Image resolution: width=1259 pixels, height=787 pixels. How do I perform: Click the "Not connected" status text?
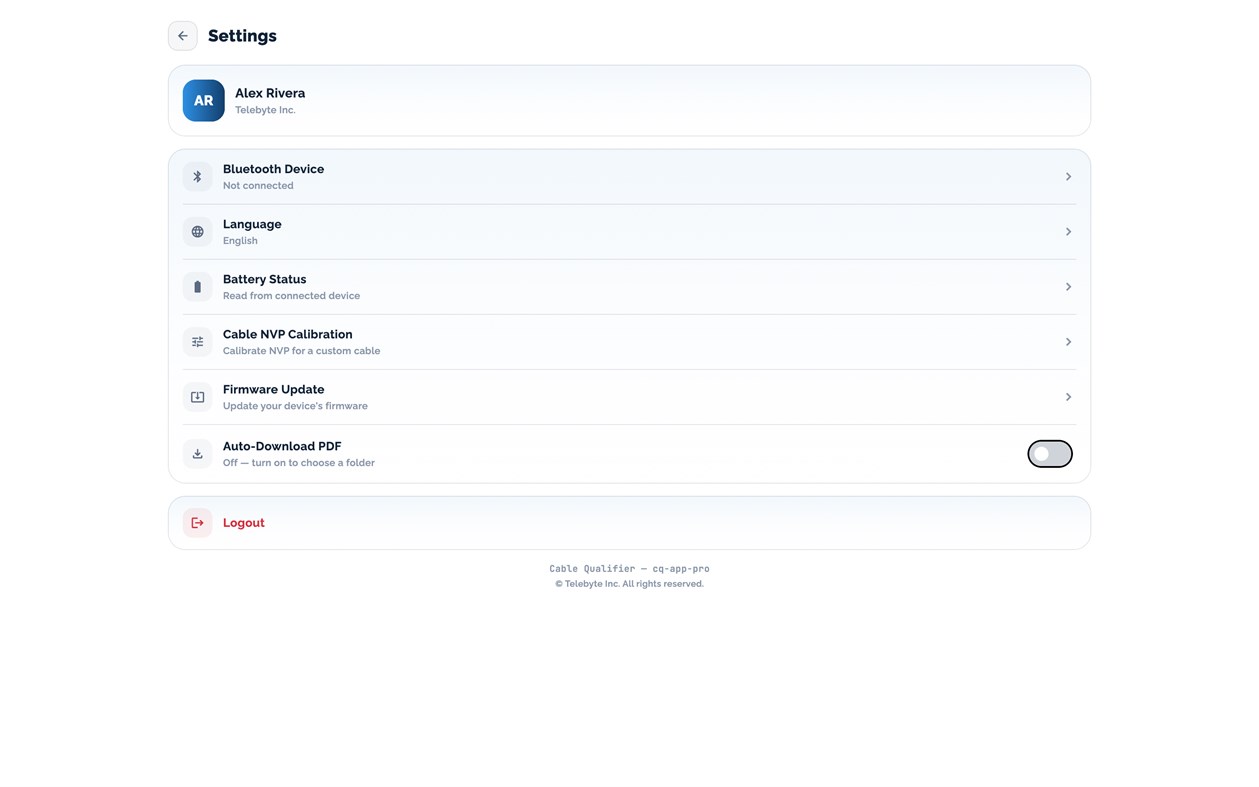[x=258, y=186]
